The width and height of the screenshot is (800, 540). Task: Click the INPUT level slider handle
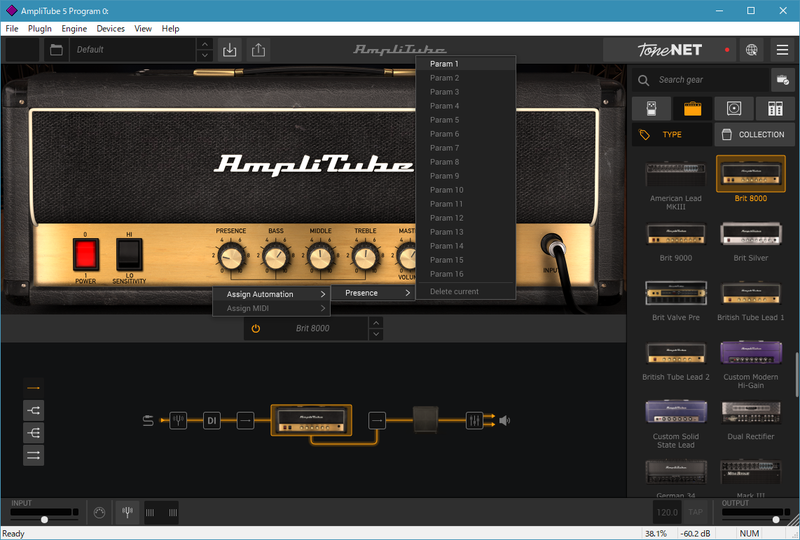point(44,520)
